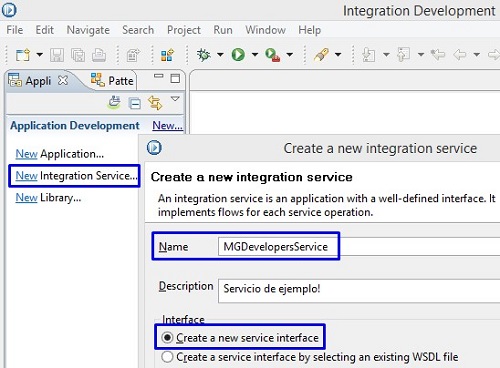Switch to the Appli view tab

click(x=38, y=81)
